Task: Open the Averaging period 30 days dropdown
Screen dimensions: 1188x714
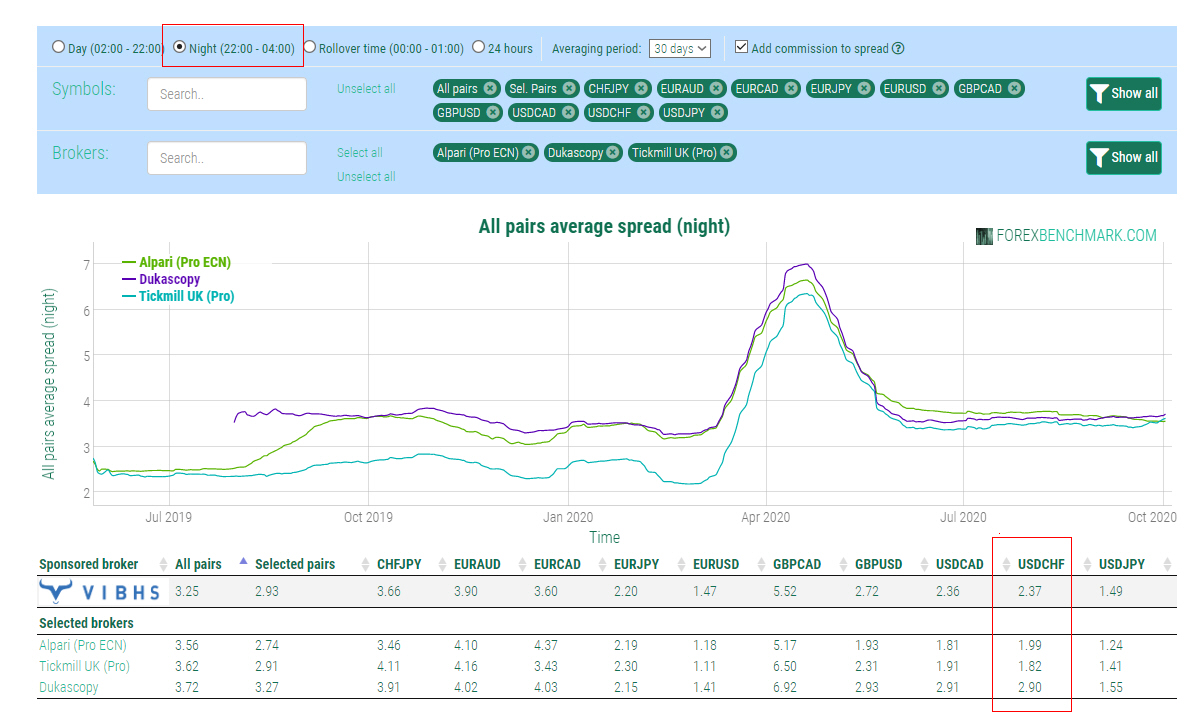Action: point(680,49)
